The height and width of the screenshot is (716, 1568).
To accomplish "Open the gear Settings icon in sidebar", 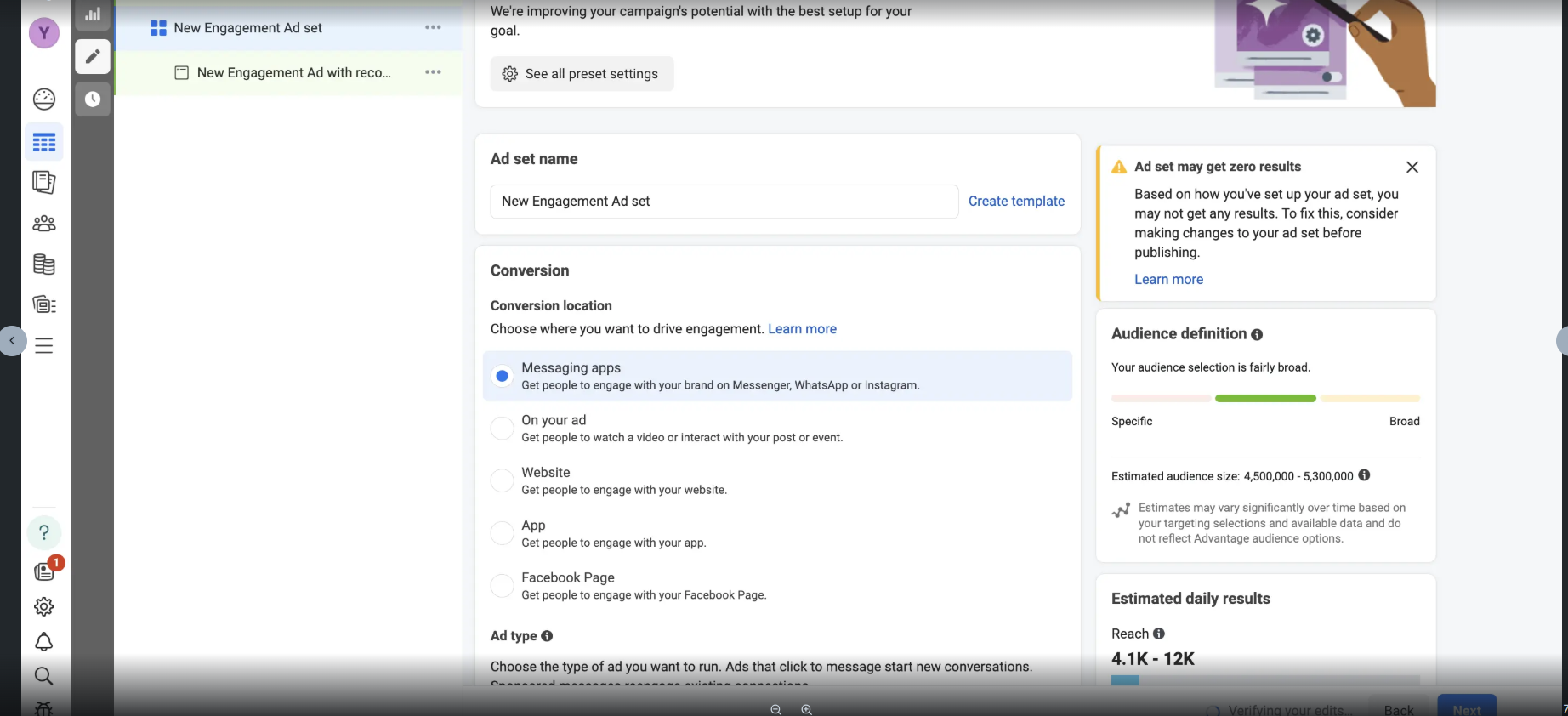I will (44, 606).
